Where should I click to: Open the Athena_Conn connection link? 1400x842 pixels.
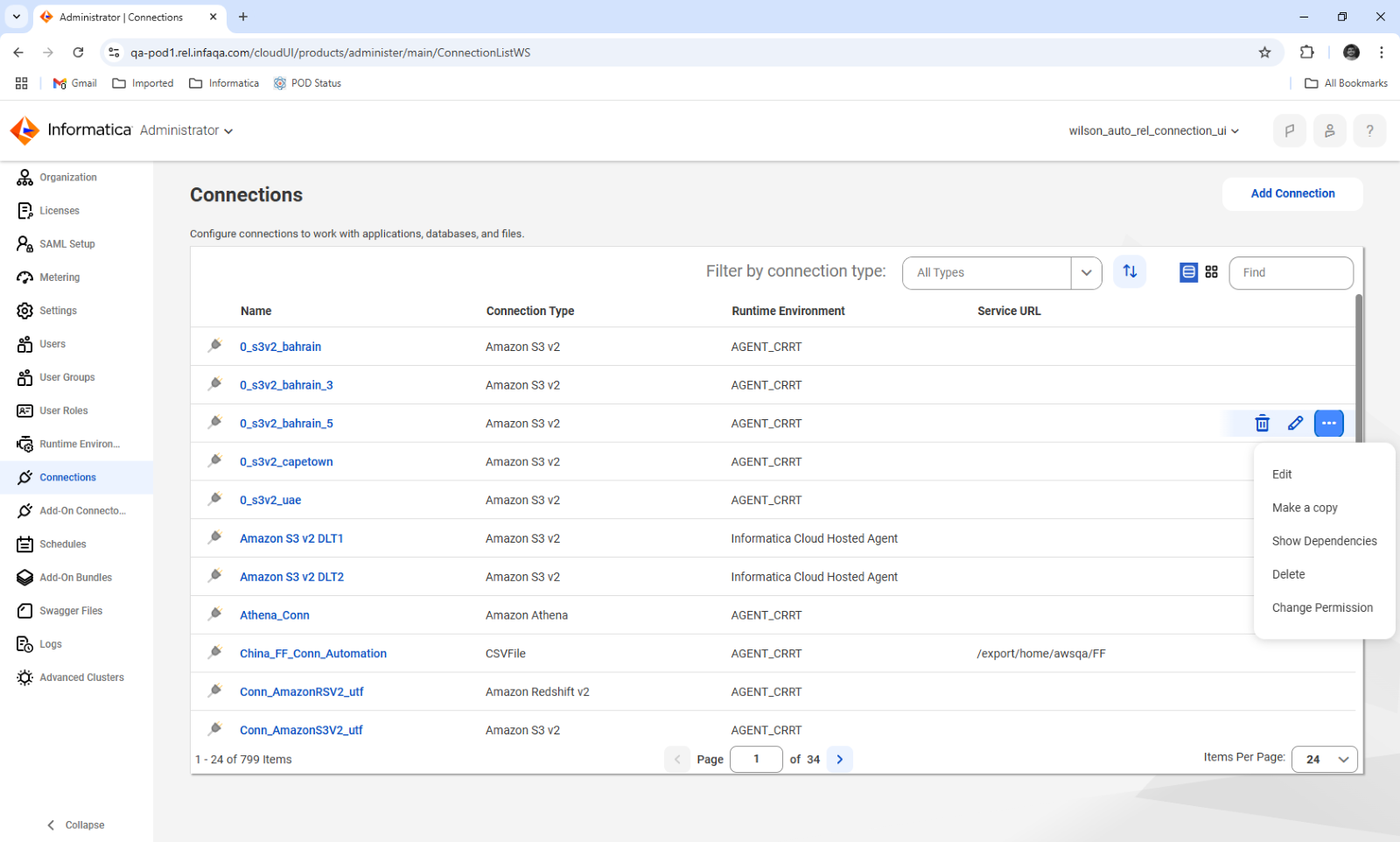(x=275, y=615)
